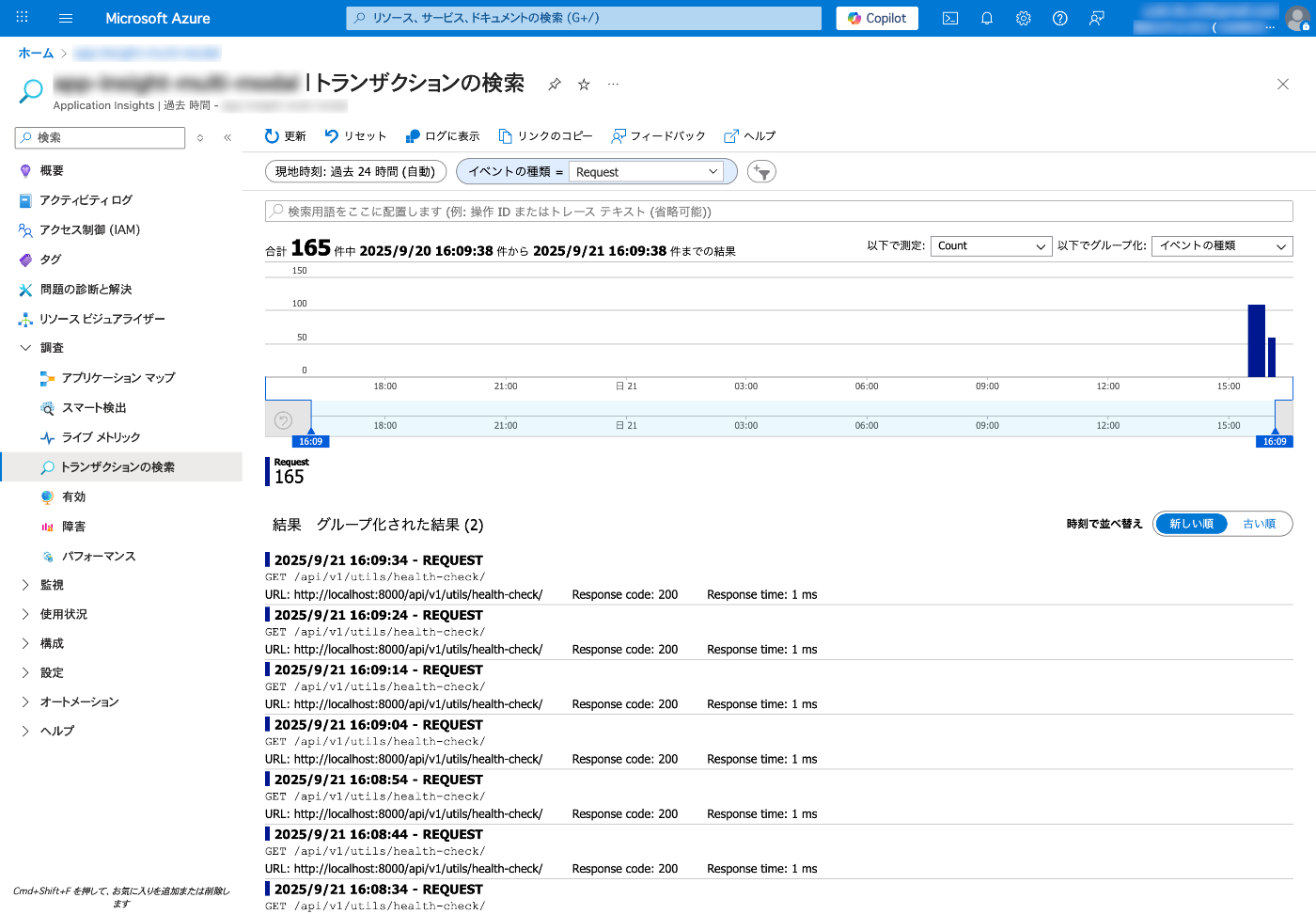The width and height of the screenshot is (1316, 914).
Task: Open the time range filter pill
Action: (x=355, y=172)
